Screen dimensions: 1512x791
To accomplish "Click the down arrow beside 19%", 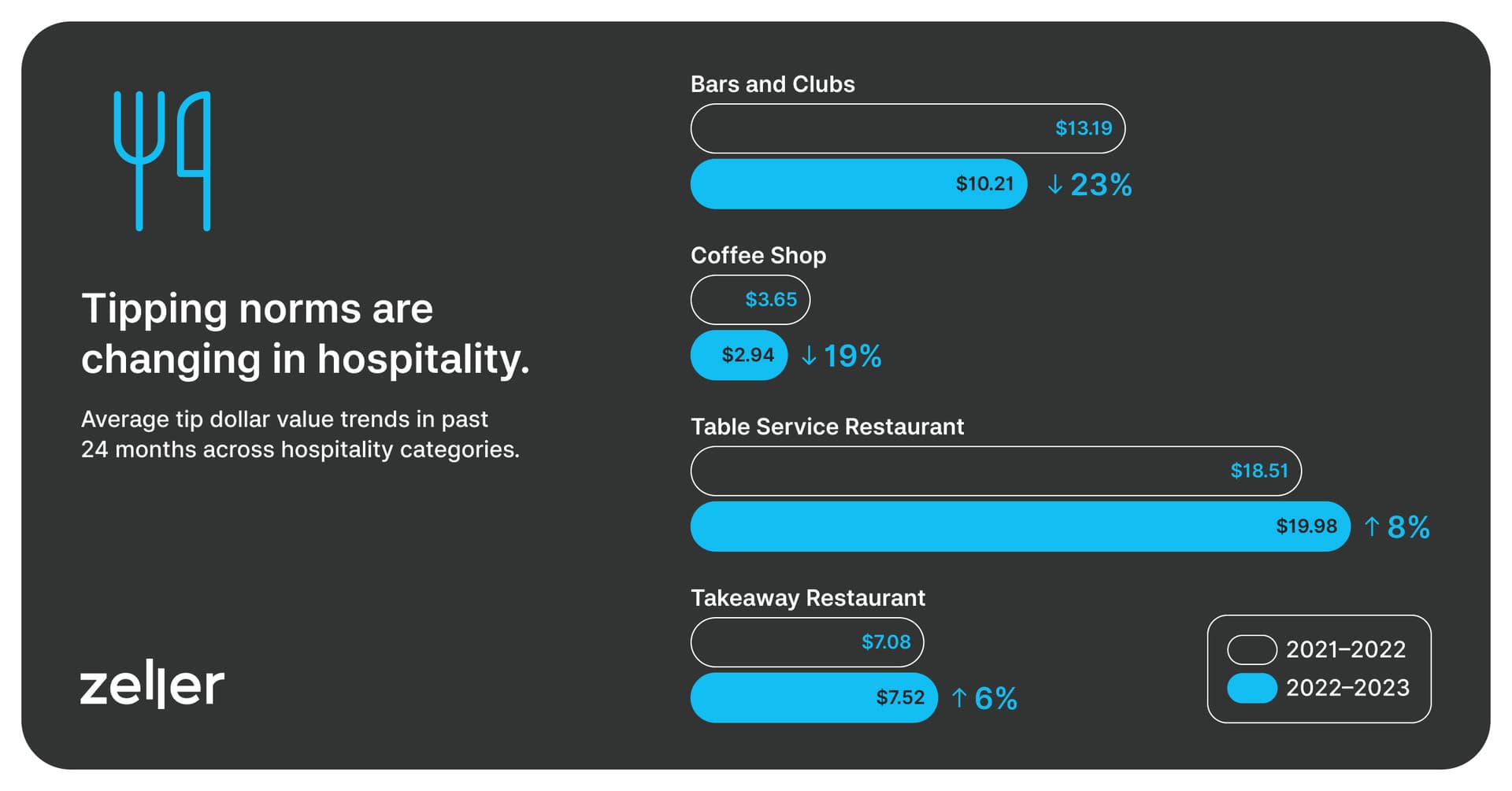I will 808,356.
